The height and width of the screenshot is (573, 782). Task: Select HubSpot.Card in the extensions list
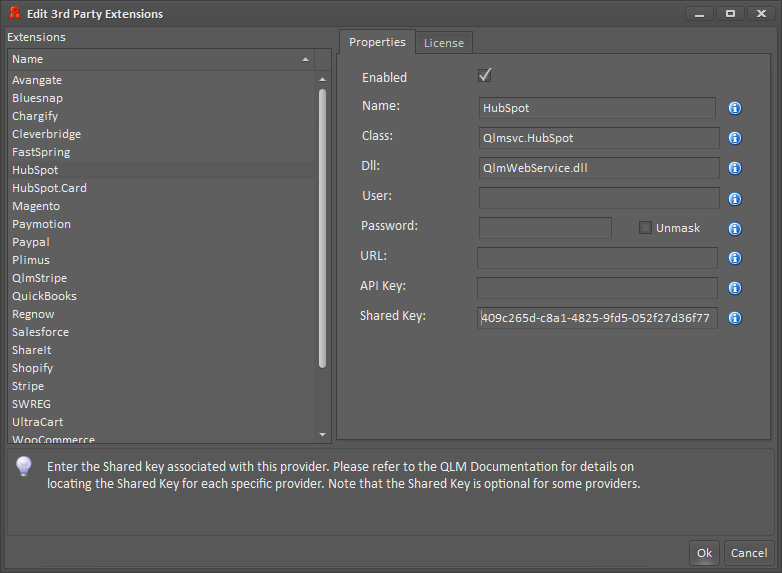(161, 188)
